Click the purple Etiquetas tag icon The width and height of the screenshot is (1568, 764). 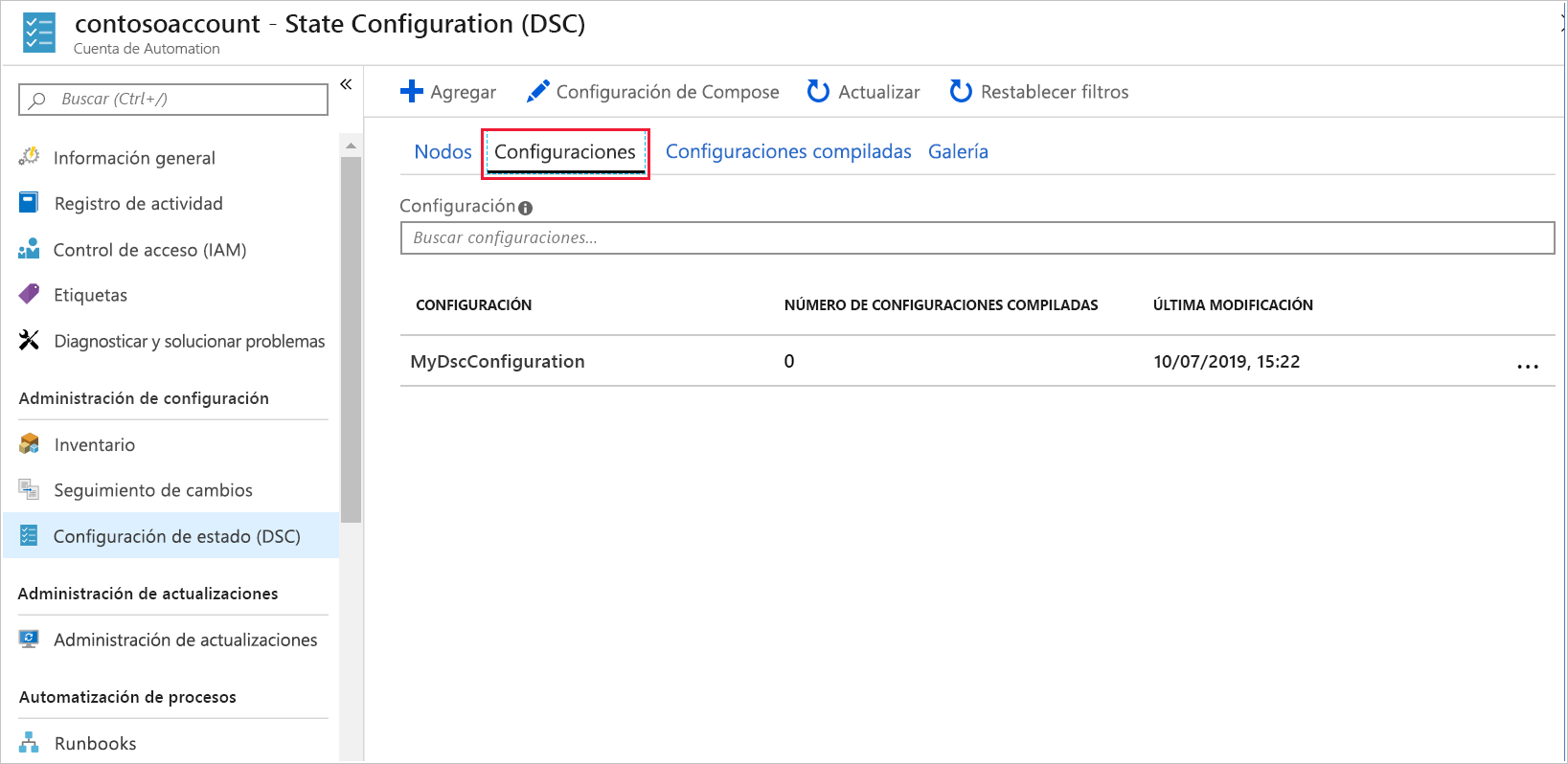click(x=30, y=294)
